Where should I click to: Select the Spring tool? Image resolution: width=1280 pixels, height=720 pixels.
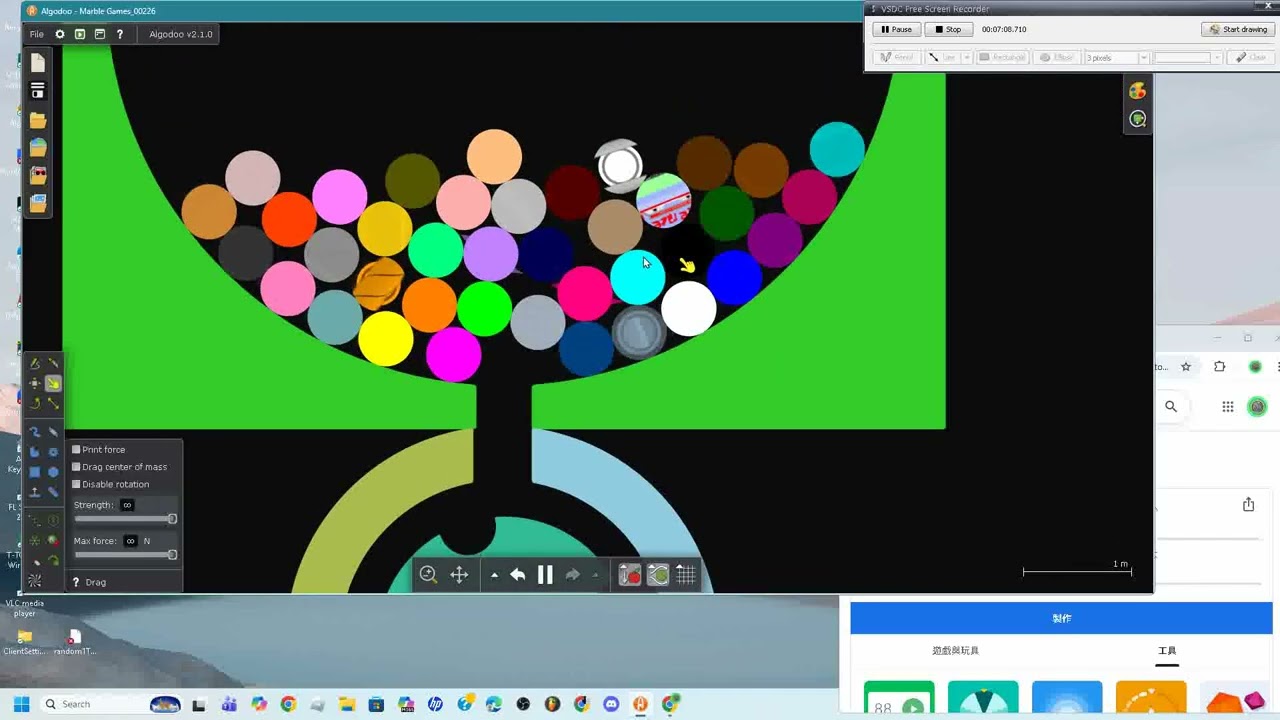tap(35, 520)
